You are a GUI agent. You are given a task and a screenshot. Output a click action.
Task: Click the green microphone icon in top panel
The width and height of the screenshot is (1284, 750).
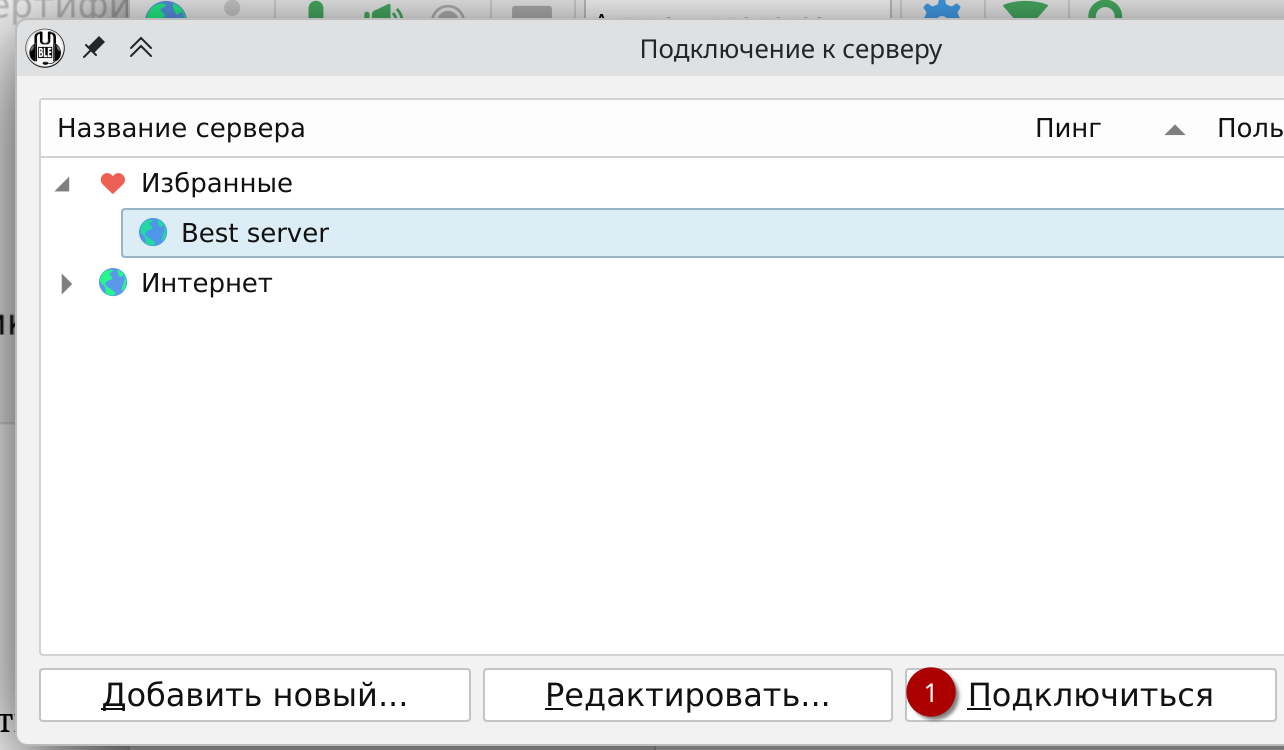pos(315,10)
